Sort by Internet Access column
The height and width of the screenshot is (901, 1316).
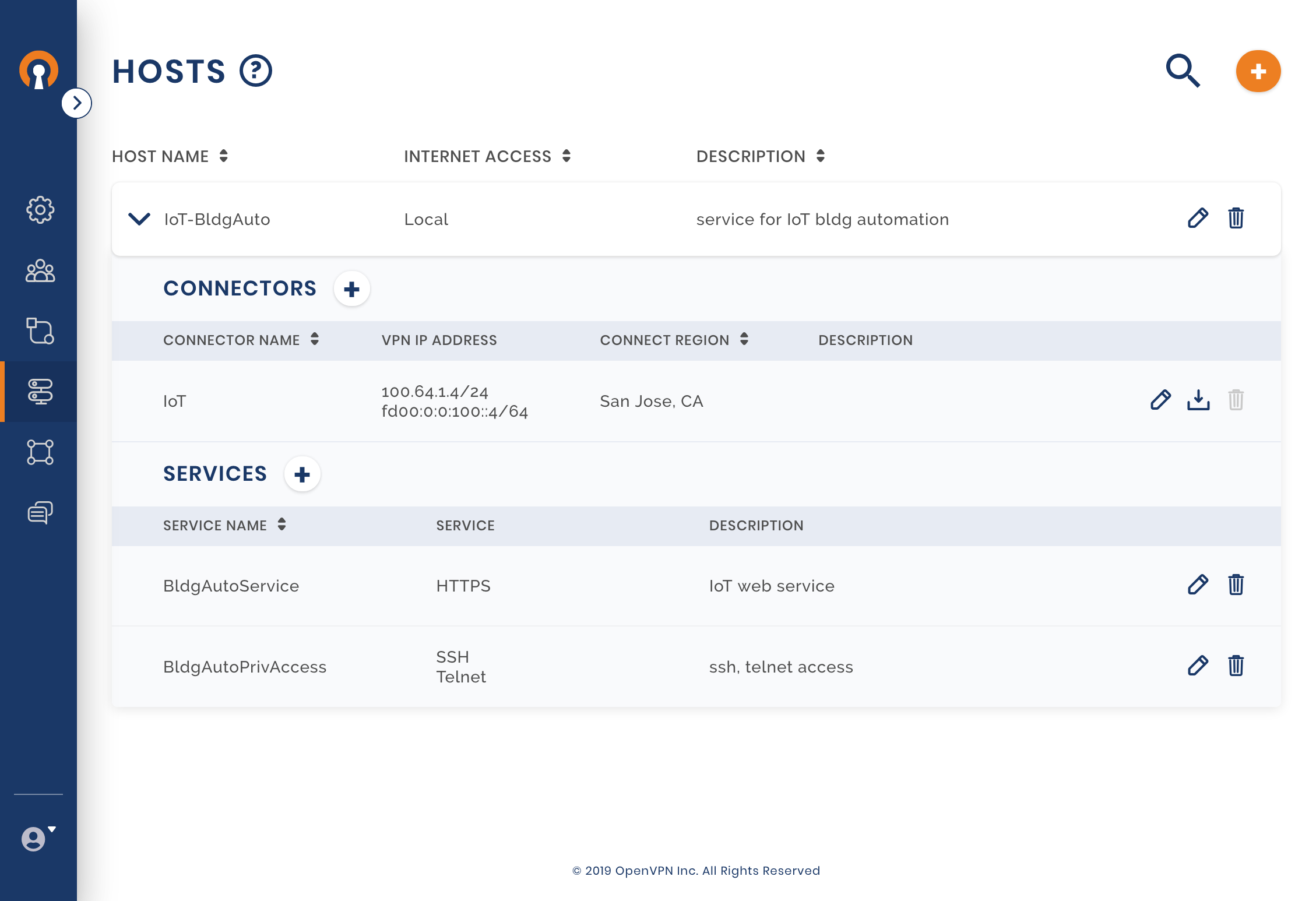tap(566, 156)
